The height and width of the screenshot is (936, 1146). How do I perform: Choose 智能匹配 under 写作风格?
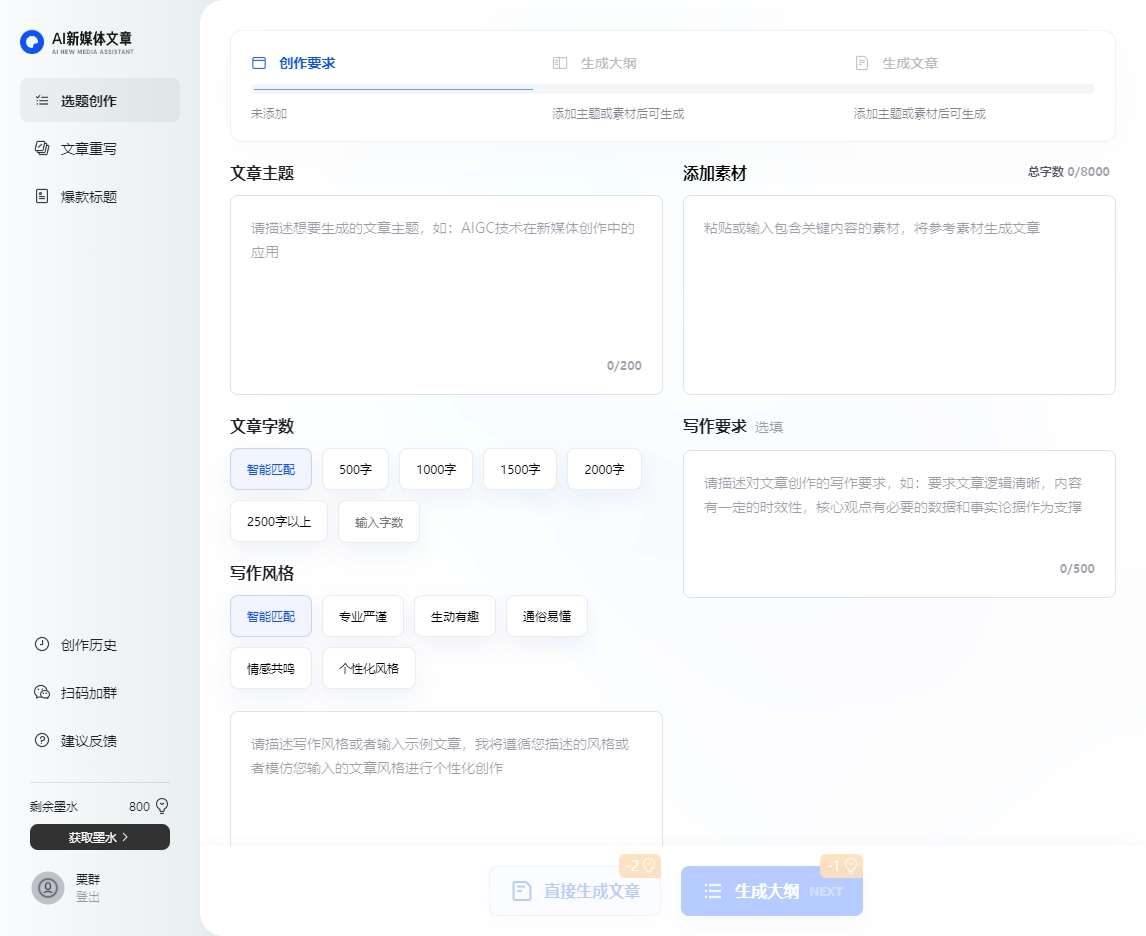(270, 616)
